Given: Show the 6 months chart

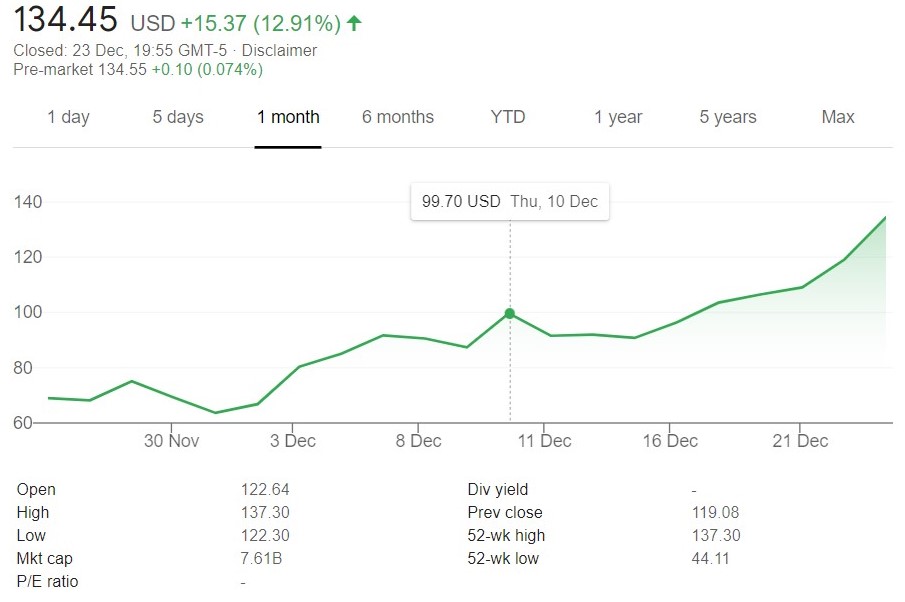Looking at the screenshot, I should click(x=398, y=117).
